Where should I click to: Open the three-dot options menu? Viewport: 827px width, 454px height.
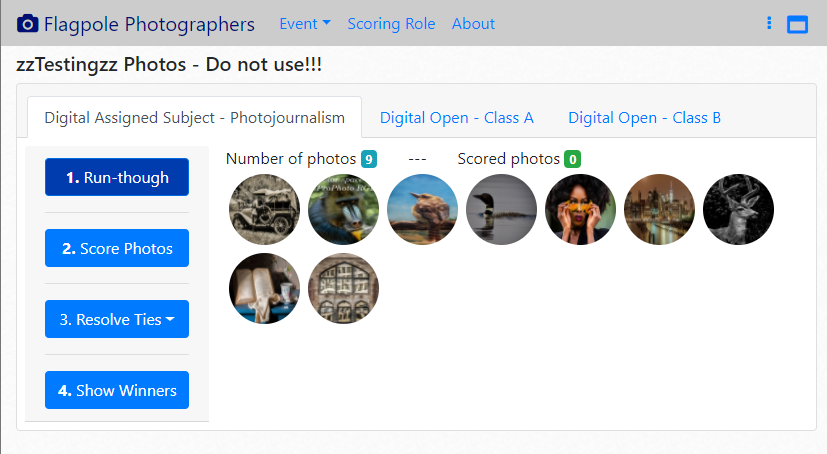(769, 23)
